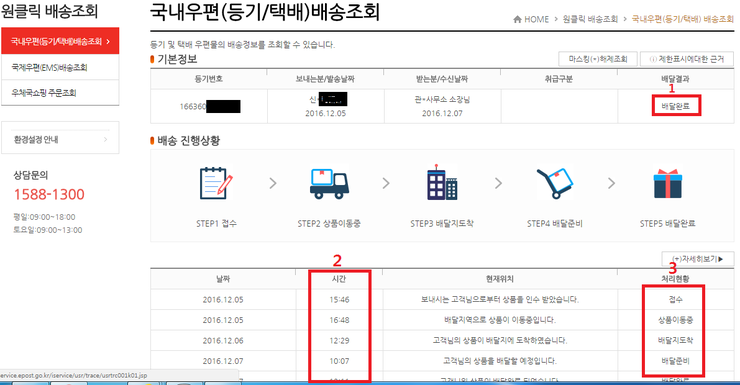
Task: Click the 10:07 time cell
Action: [339, 361]
